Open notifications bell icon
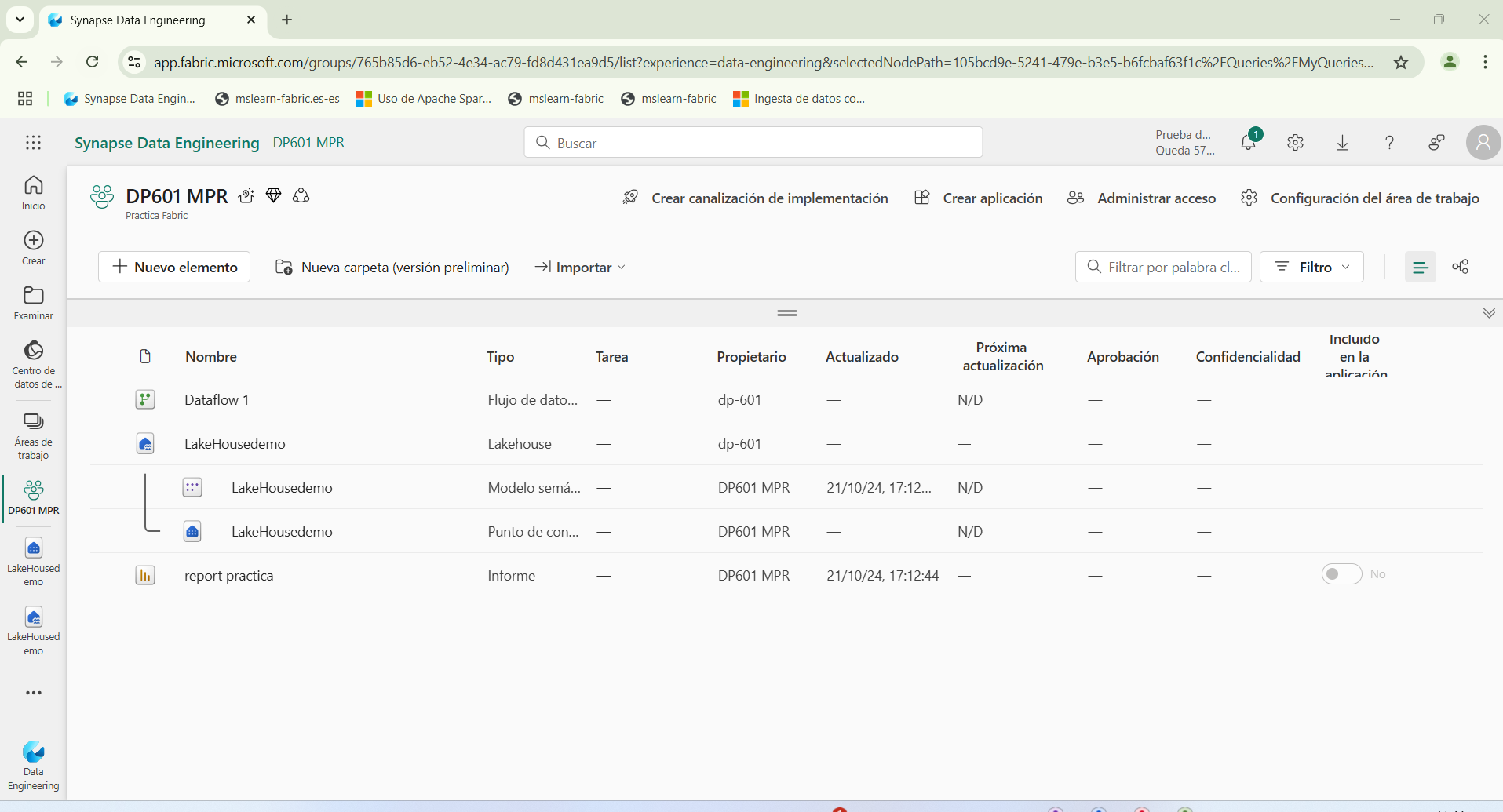This screenshot has height=812, width=1503. point(1249,142)
